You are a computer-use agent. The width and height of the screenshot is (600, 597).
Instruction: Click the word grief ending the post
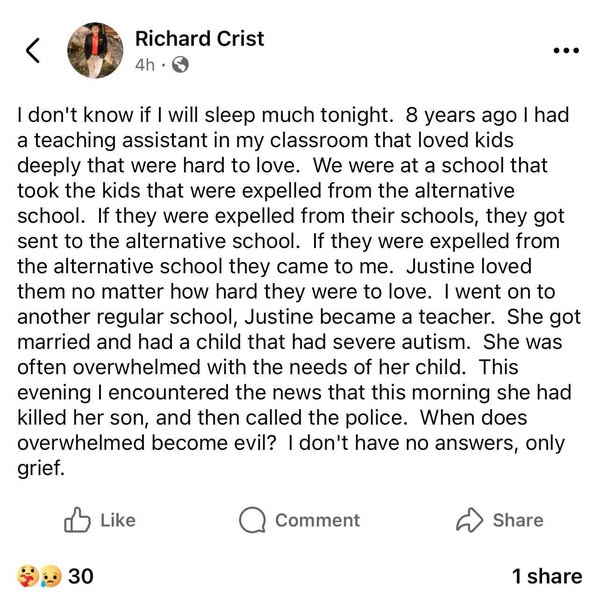click(41, 467)
